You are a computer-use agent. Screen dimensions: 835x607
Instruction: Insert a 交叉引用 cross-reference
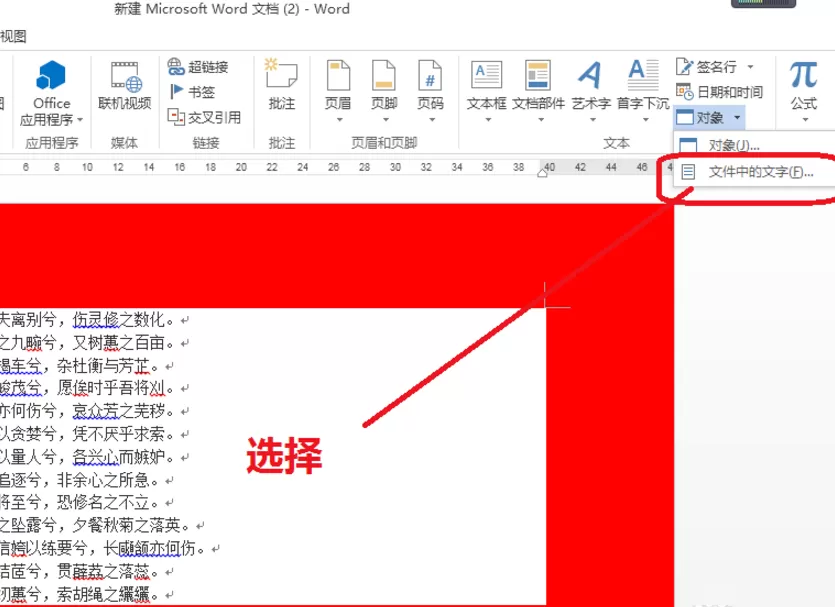point(204,117)
